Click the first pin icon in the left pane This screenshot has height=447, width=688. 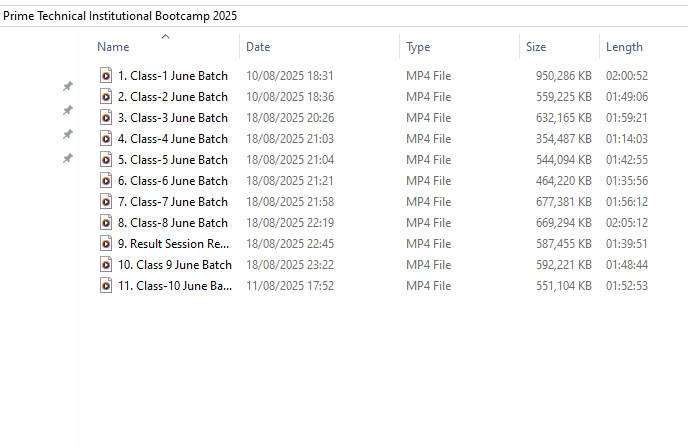click(x=68, y=87)
